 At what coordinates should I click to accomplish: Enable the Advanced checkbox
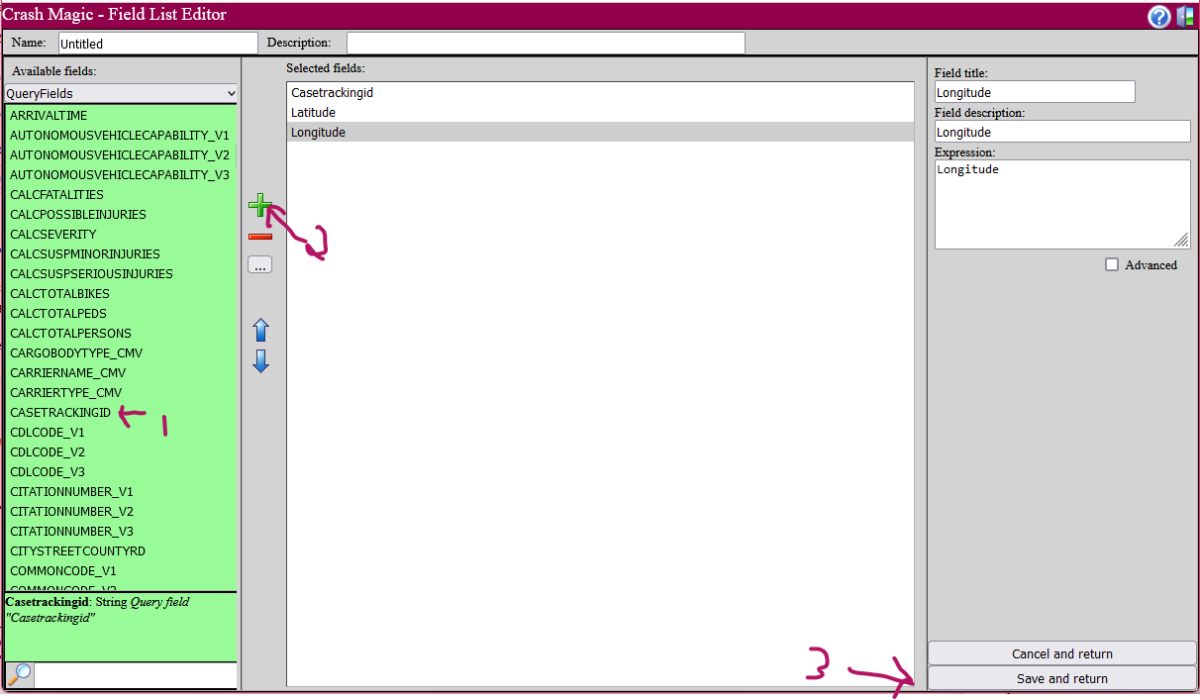click(x=1112, y=264)
